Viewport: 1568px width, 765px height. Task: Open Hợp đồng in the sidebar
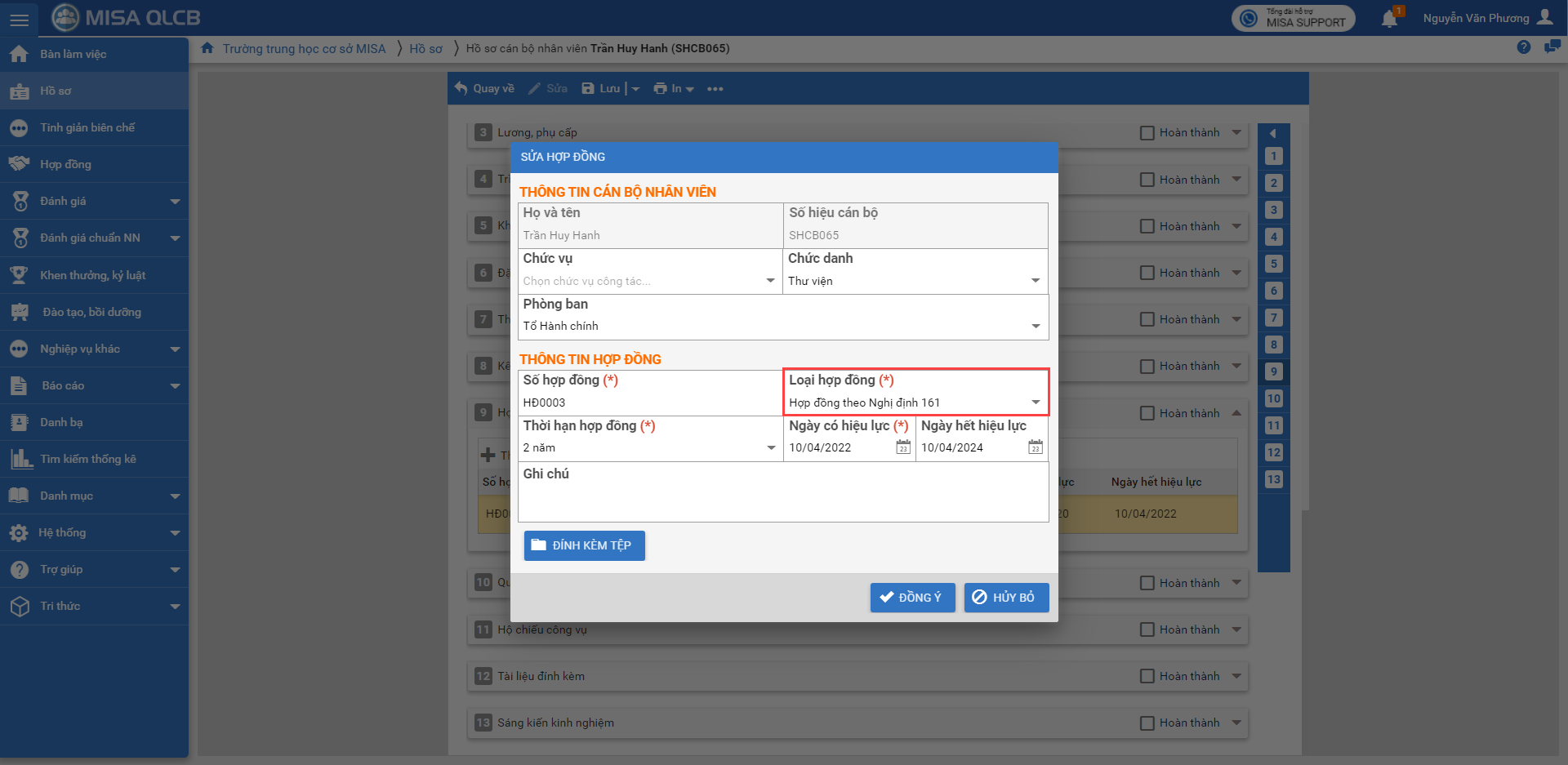65,164
